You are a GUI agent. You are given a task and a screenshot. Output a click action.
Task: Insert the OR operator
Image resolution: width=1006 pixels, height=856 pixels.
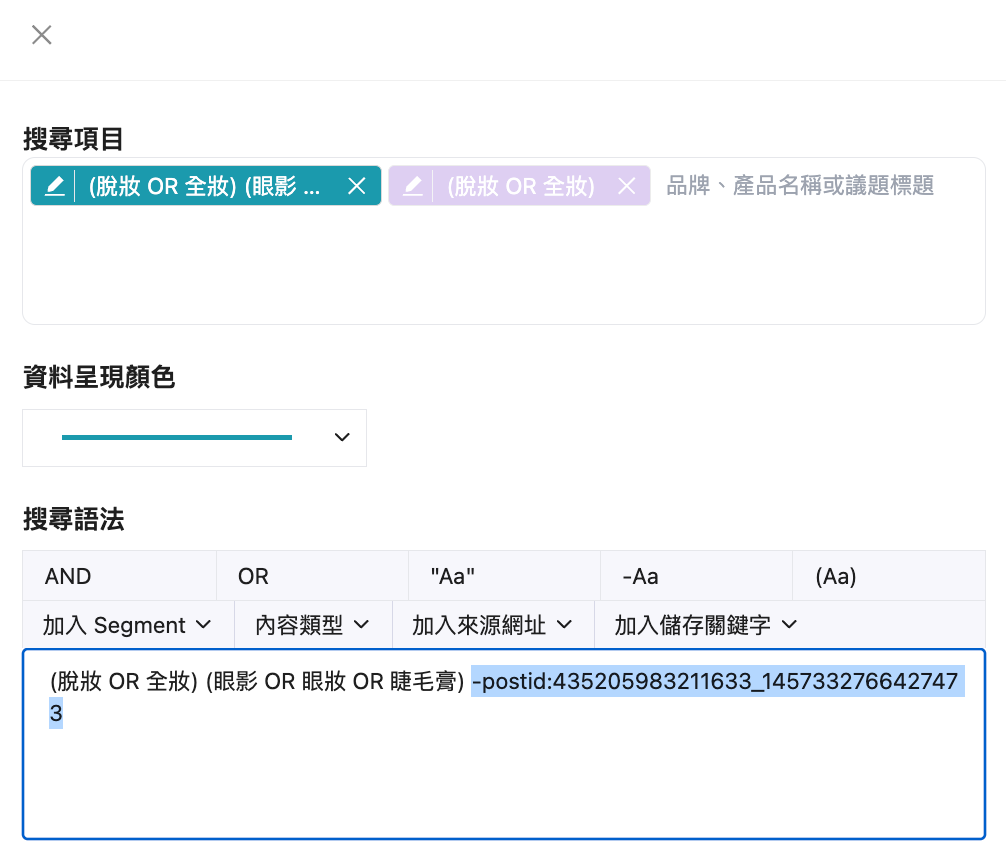coord(312,576)
